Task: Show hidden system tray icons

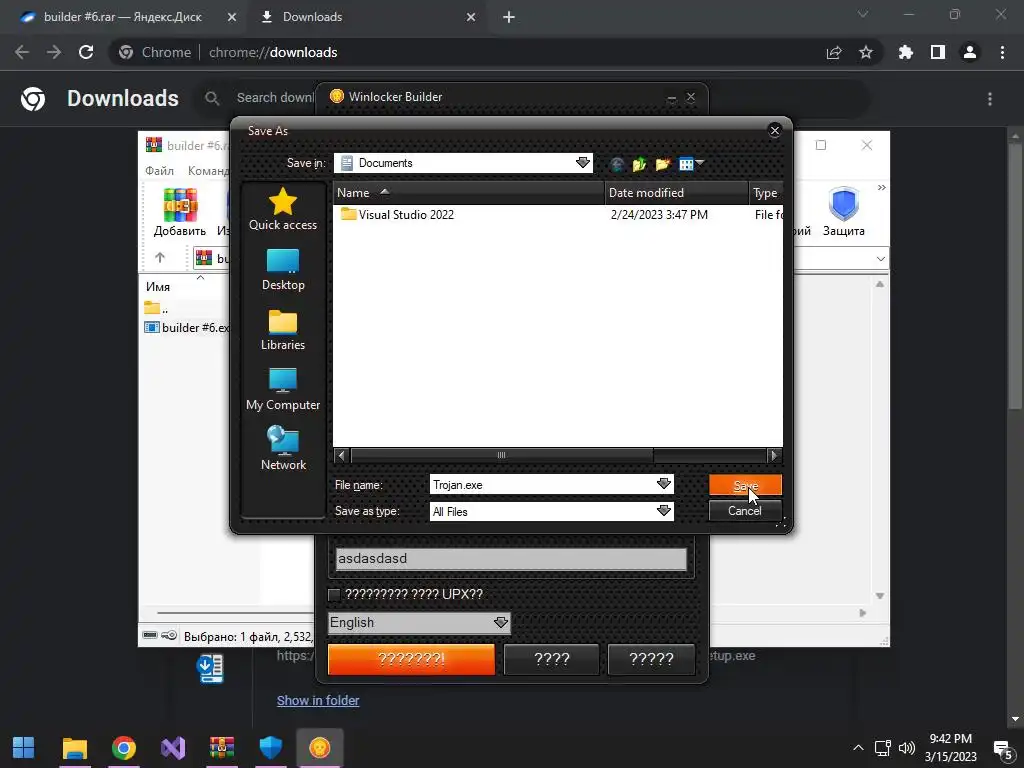Action: coord(858,748)
